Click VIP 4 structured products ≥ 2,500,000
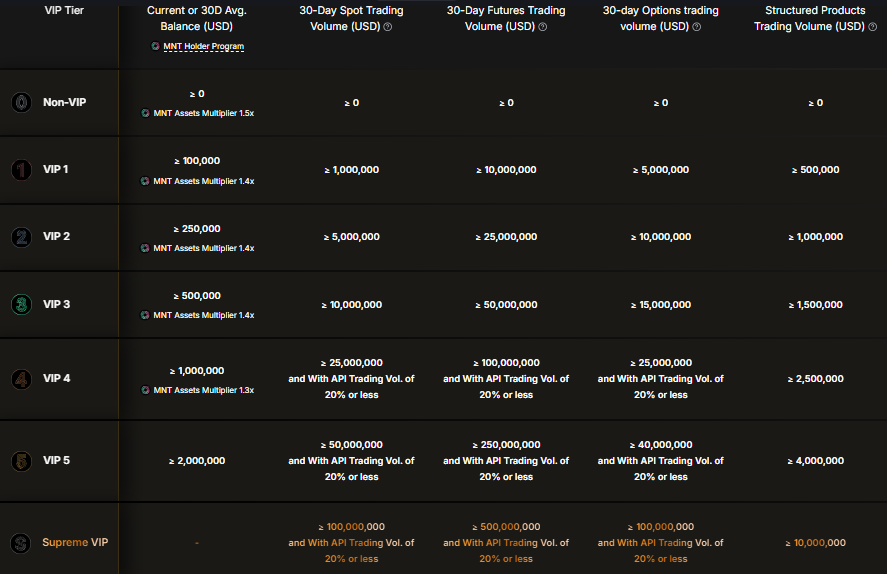This screenshot has width=887, height=574. point(815,379)
